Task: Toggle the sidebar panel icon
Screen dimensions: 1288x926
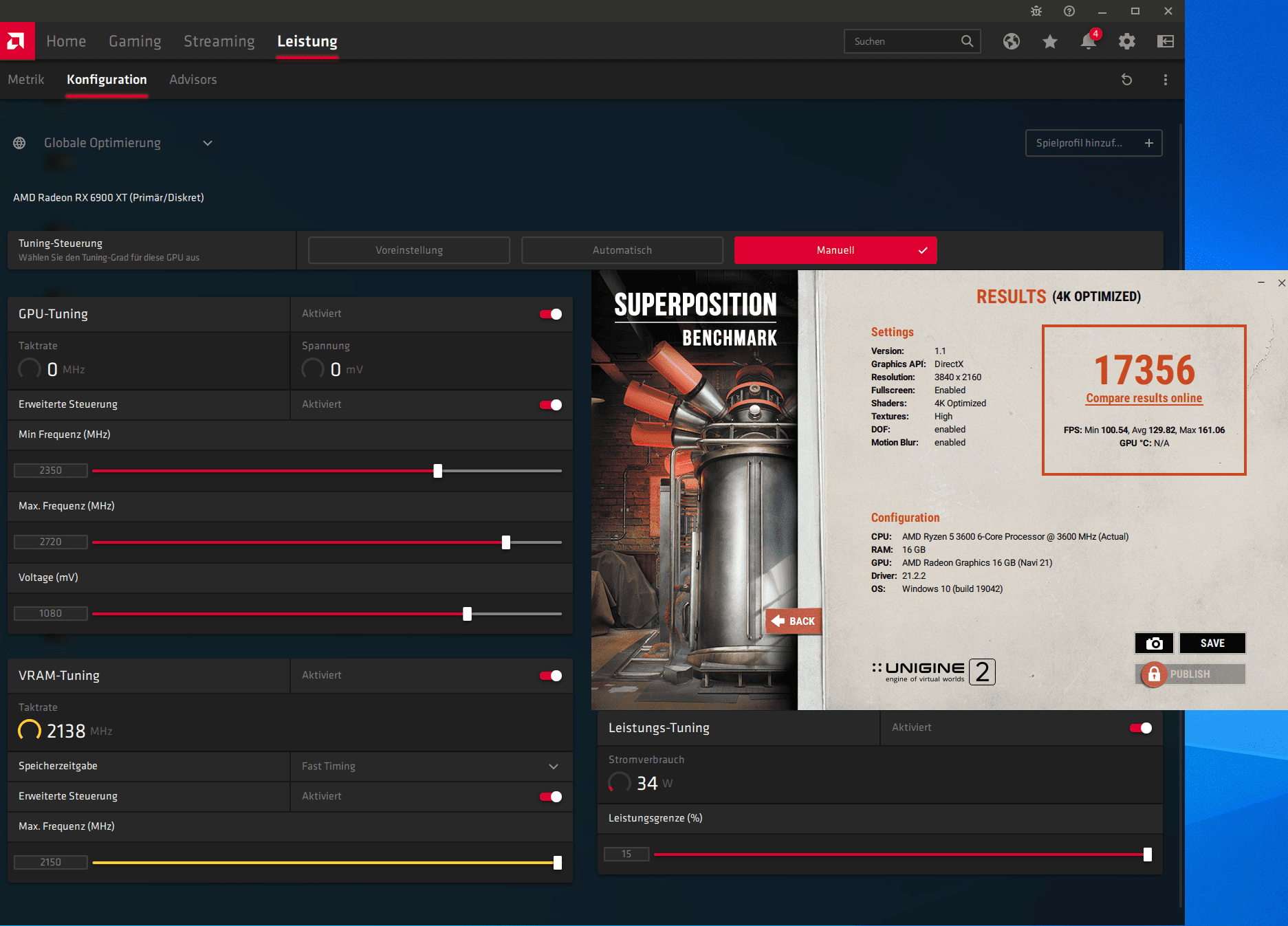Action: (x=1165, y=41)
